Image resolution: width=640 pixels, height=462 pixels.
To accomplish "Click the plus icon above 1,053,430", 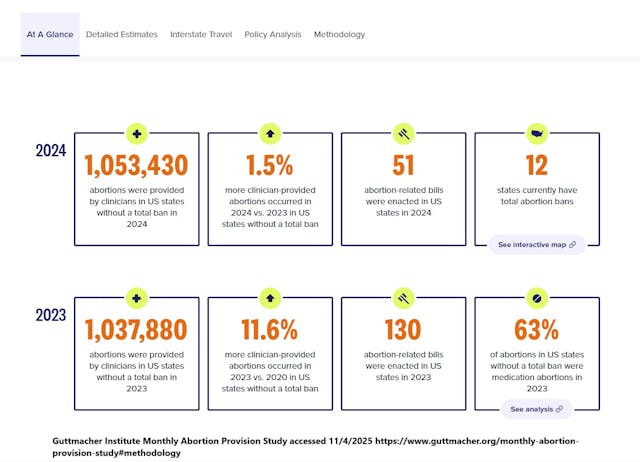I will pyautogui.click(x=137, y=134).
